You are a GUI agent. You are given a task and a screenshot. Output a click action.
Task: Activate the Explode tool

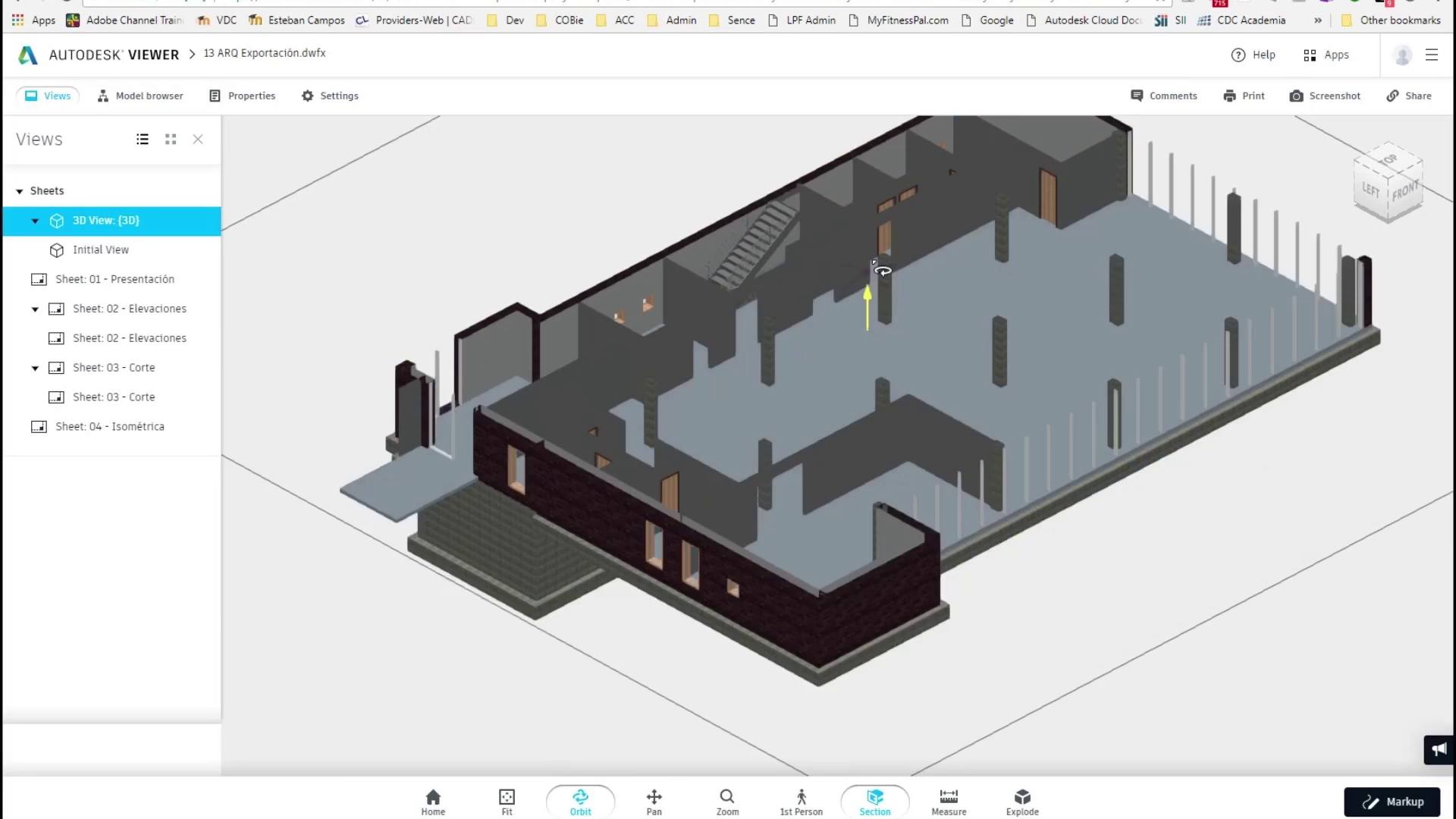tap(1021, 801)
